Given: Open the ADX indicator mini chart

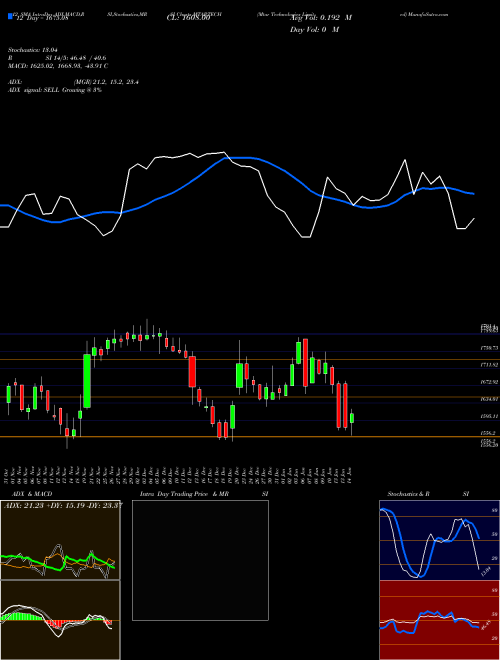Looking at the screenshot, I should click(x=60, y=540).
